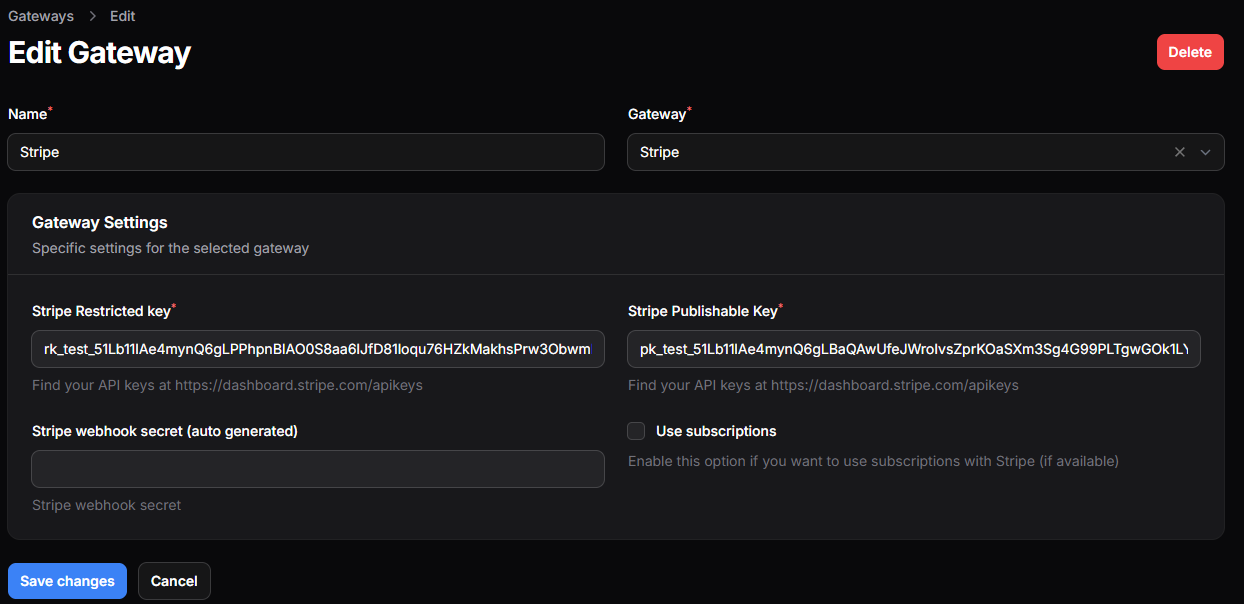Save the gateway with Save changes
1244x604 pixels.
67,581
